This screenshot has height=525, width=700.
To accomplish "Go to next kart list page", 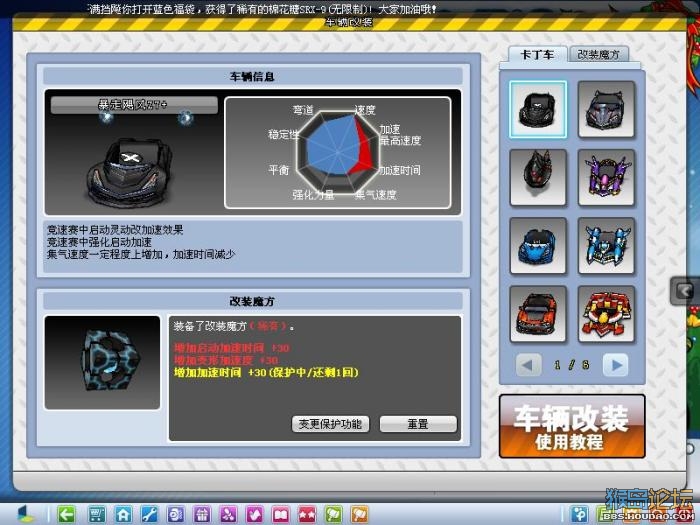I will click(x=616, y=365).
